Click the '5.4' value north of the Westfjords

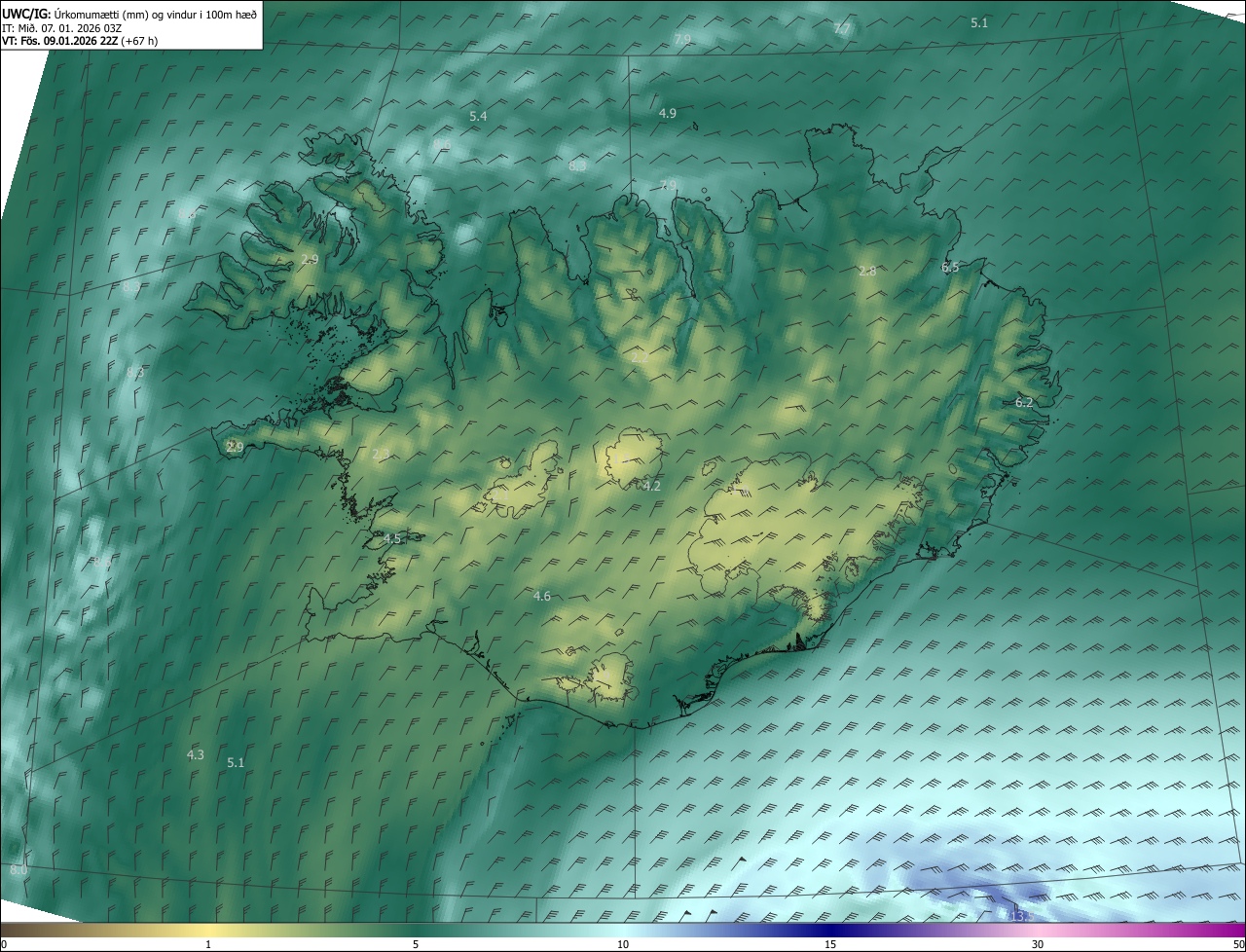(x=478, y=116)
